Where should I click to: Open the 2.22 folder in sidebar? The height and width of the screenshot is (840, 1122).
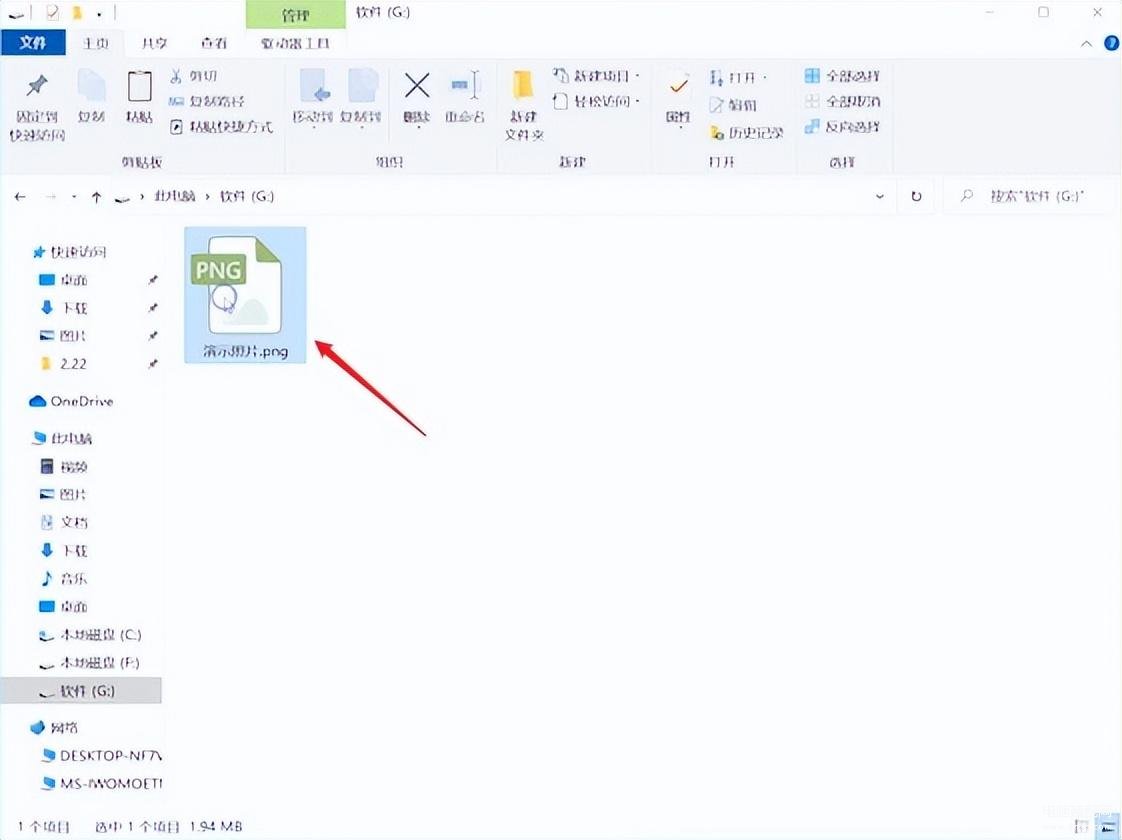click(x=63, y=363)
